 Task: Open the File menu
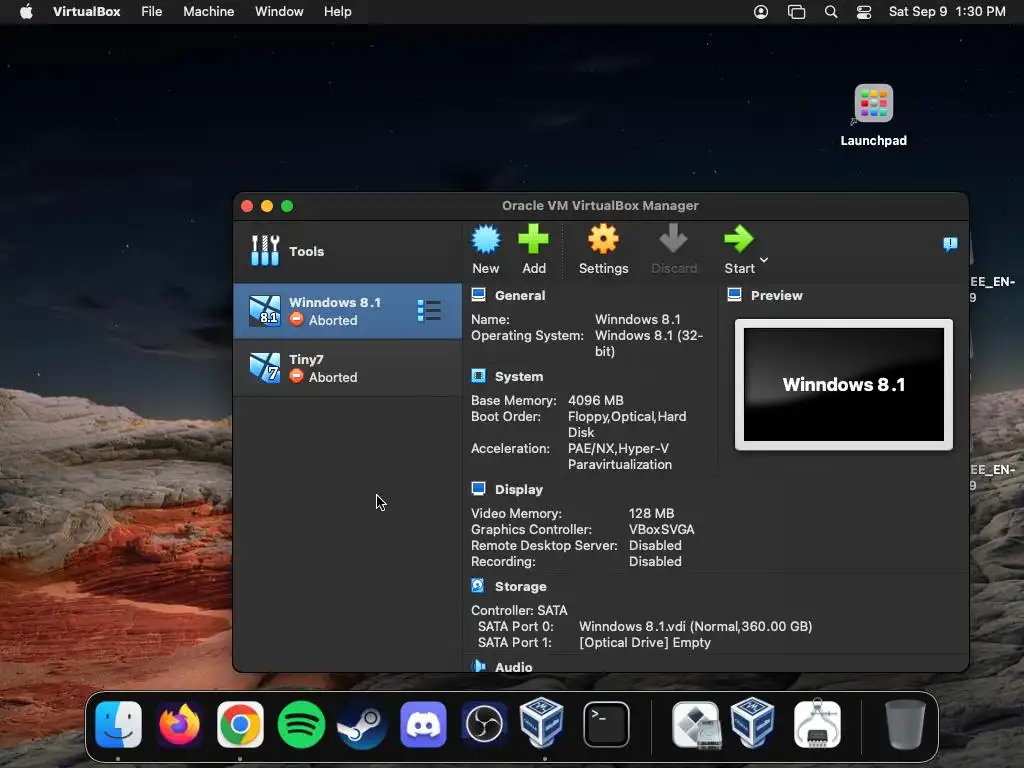tap(152, 12)
